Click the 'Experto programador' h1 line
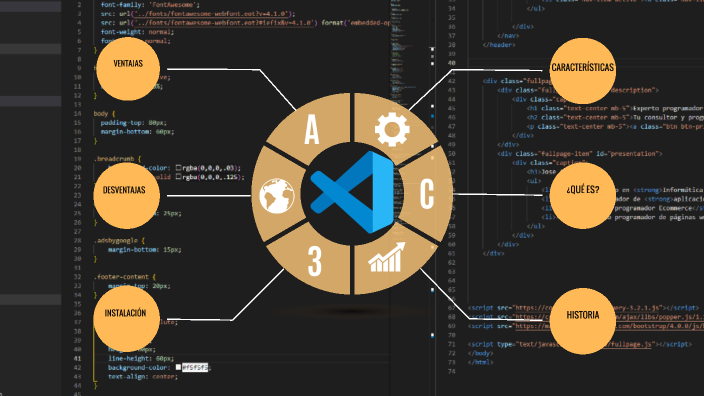Screen dimensions: 704x396 click(615, 108)
